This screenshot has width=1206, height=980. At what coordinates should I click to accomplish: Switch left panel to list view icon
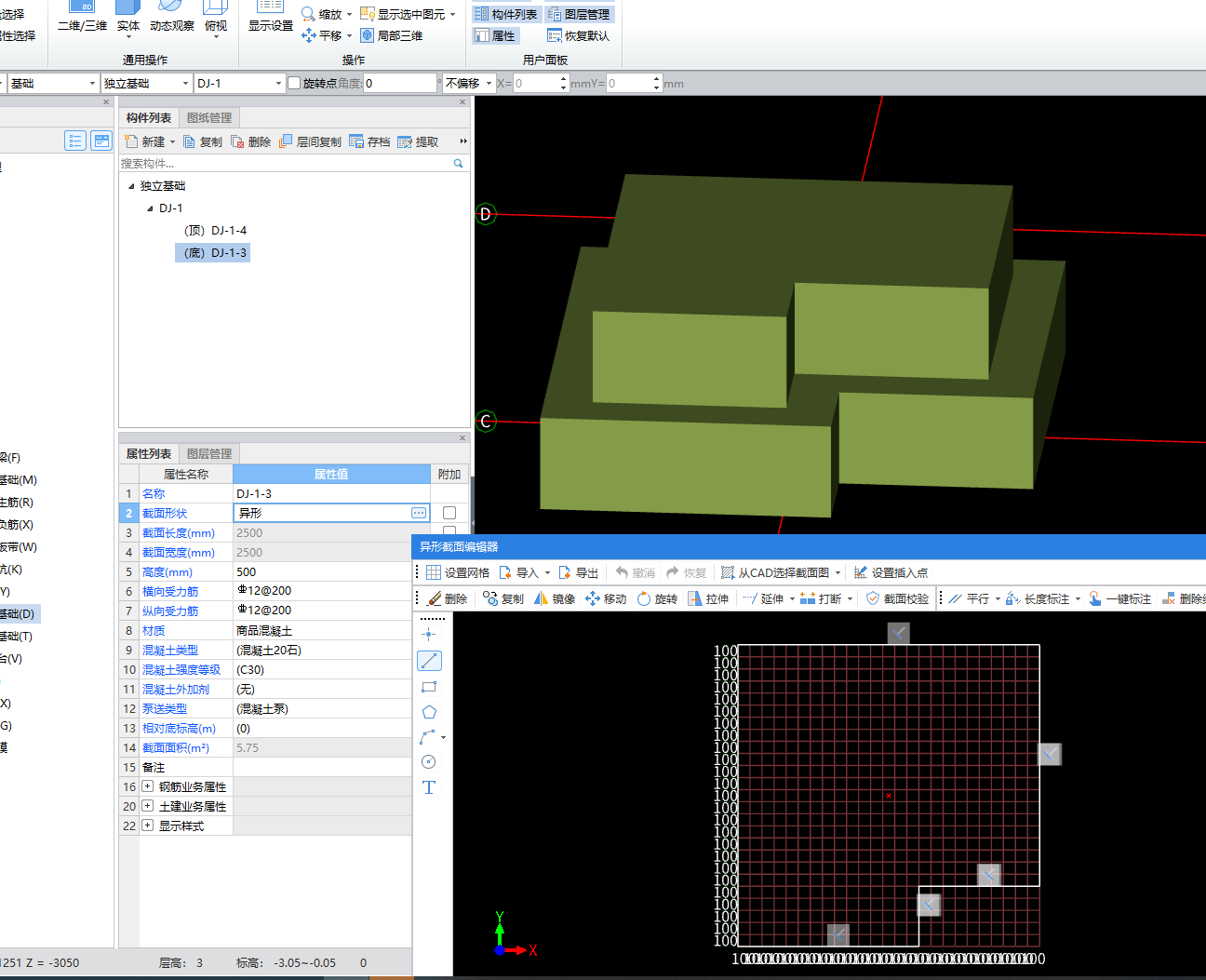point(75,141)
